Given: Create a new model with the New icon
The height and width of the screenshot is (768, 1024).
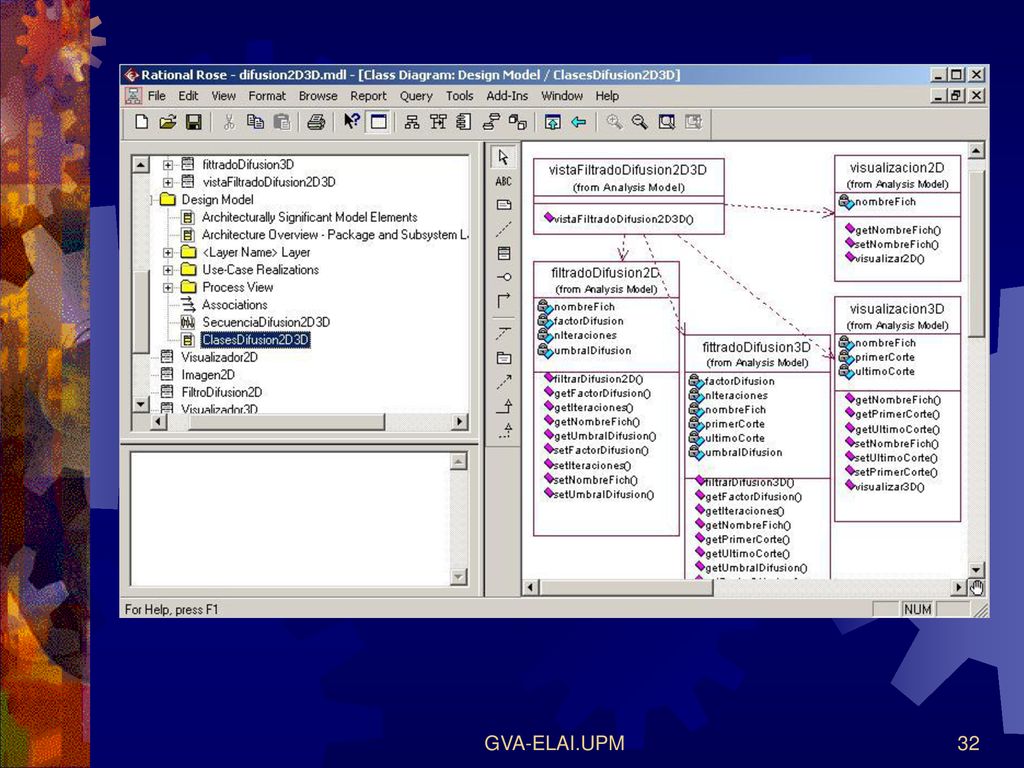Looking at the screenshot, I should coord(141,122).
